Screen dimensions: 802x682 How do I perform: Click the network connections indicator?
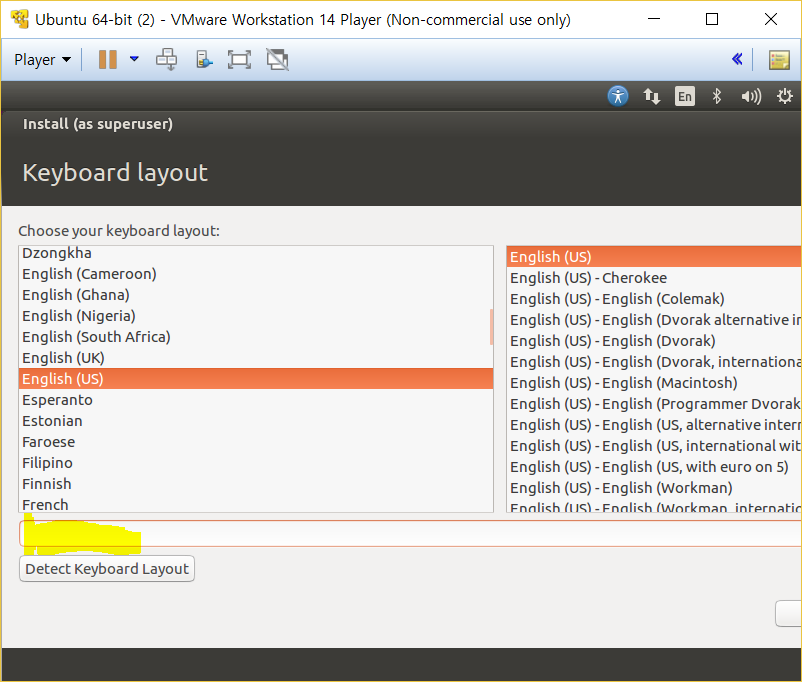652,96
